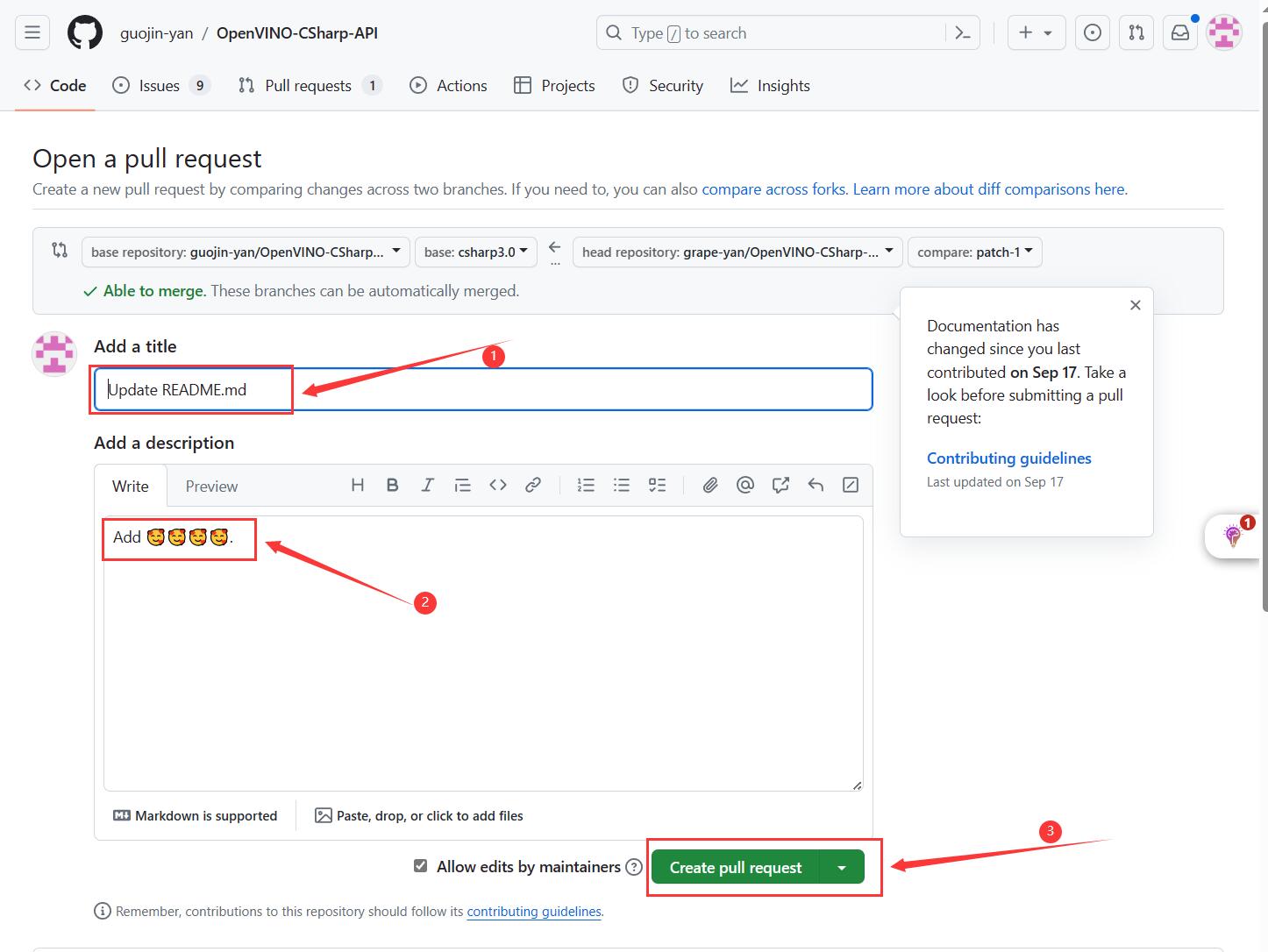Open compare: patch-1 branch dropdown
This screenshot has height=952, width=1268.
point(975,252)
